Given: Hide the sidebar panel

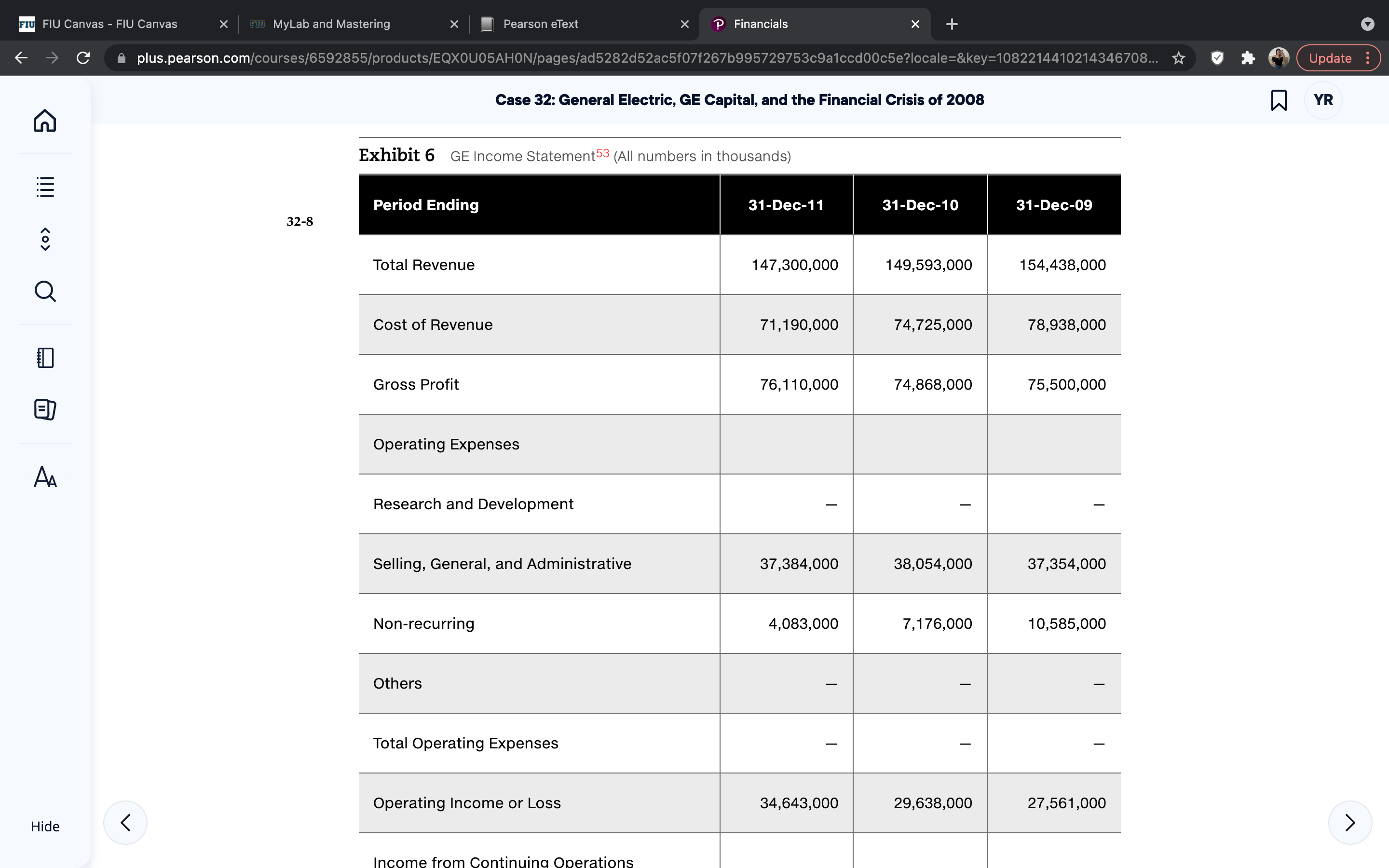Looking at the screenshot, I should (45, 826).
